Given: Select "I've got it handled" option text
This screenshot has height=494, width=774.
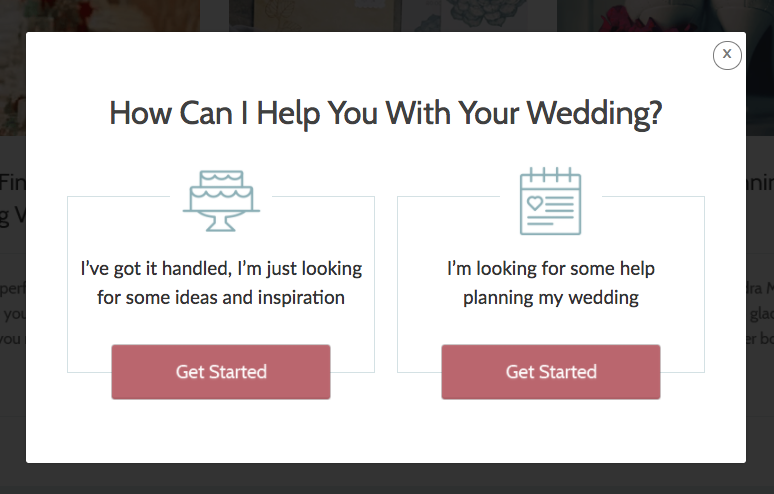Looking at the screenshot, I should tap(156, 268).
